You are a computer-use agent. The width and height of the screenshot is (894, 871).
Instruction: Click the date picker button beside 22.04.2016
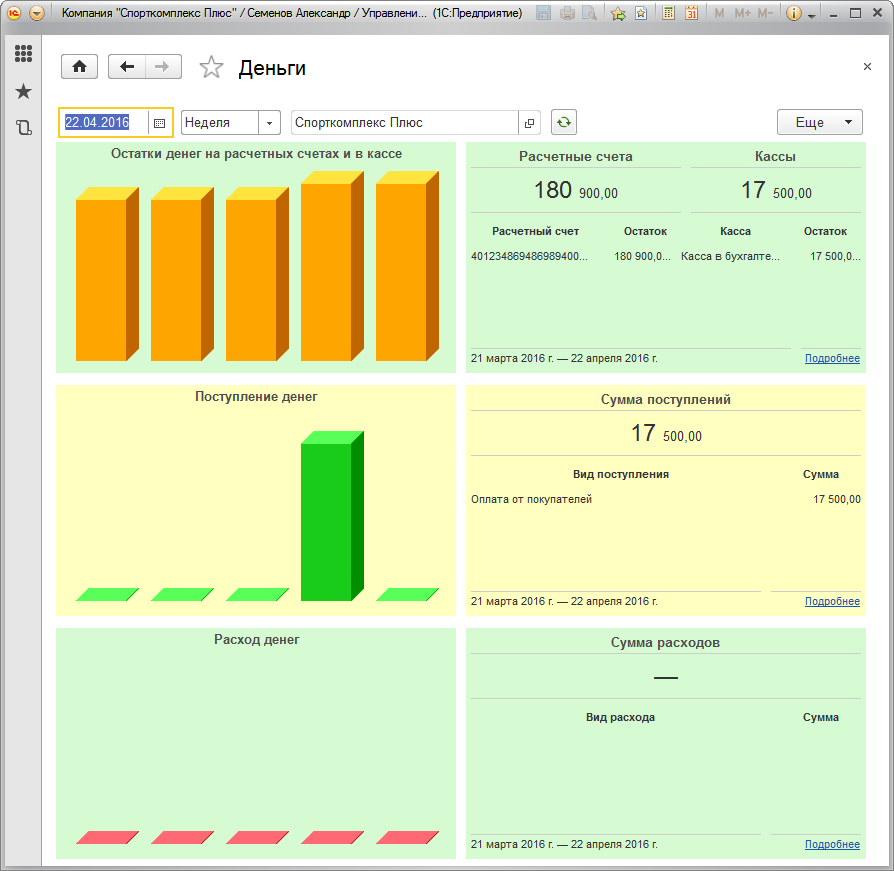click(x=159, y=123)
